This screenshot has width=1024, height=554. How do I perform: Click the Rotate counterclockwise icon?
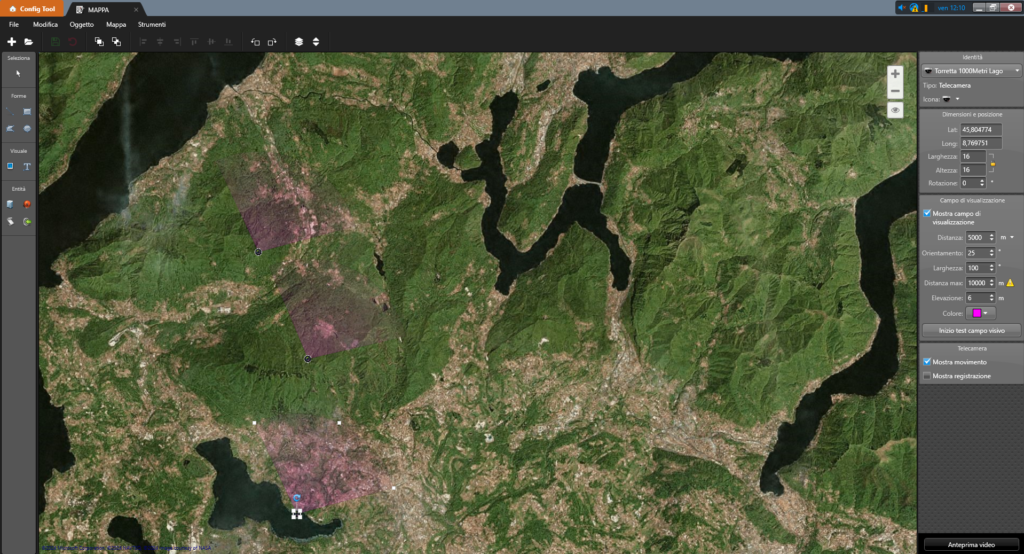pos(255,42)
